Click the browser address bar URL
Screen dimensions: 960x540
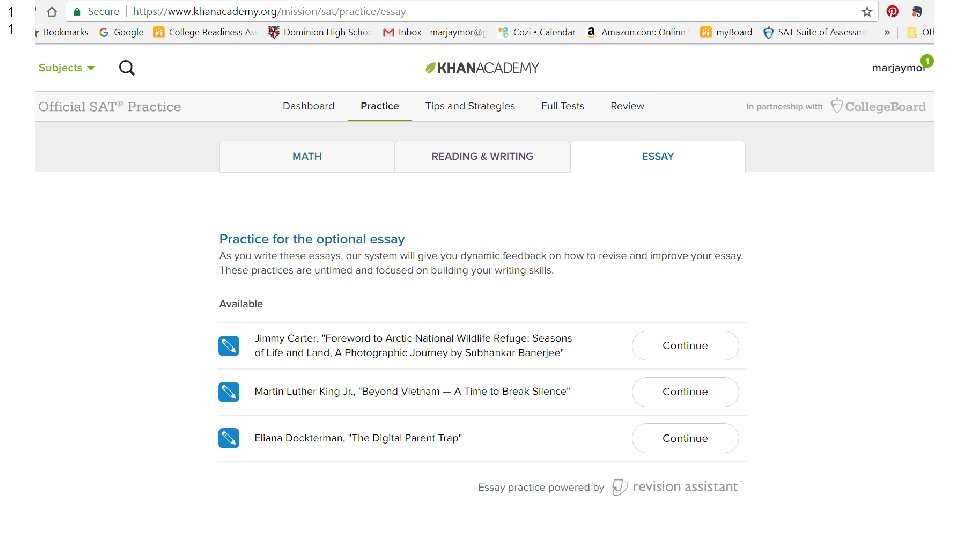pyautogui.click(x=269, y=12)
